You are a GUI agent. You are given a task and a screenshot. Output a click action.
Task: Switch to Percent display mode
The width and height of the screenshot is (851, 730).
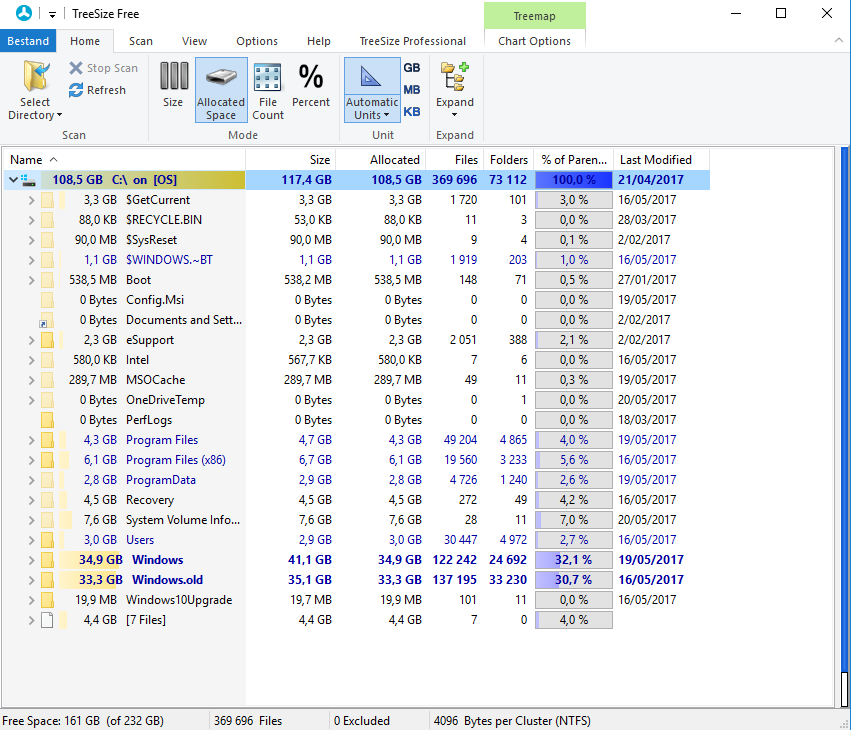pos(311,85)
